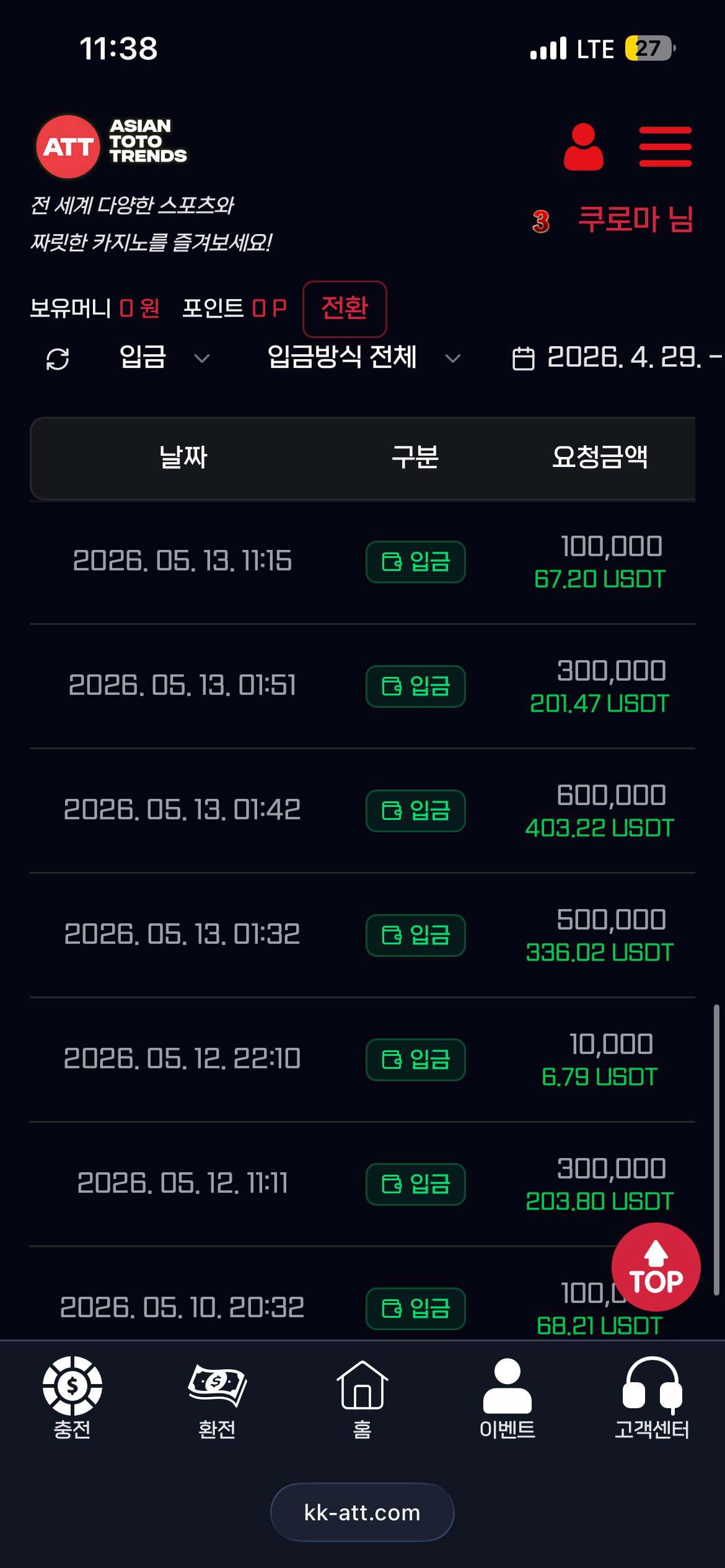Tap the red TOP scroll-up button
This screenshot has height=1568, width=725.
656,1267
